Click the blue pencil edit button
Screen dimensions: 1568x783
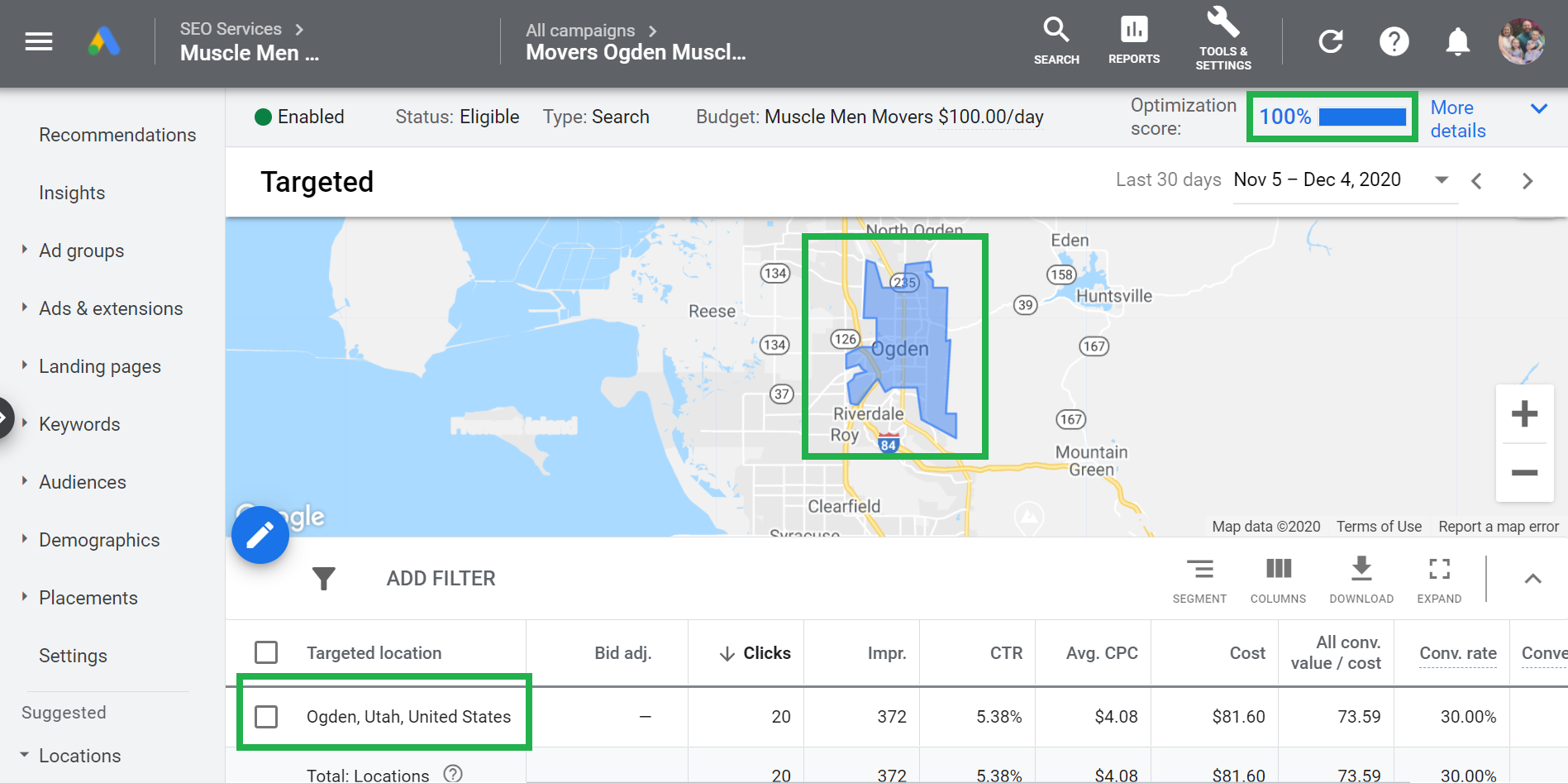(260, 535)
